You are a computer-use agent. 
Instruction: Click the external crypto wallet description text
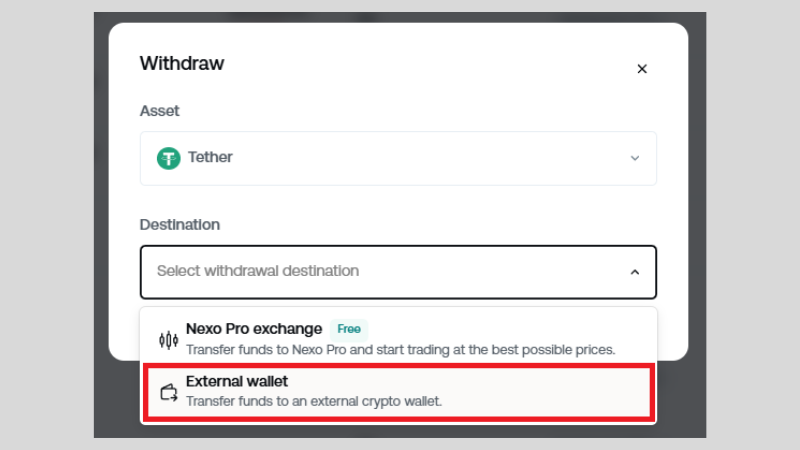(314, 402)
